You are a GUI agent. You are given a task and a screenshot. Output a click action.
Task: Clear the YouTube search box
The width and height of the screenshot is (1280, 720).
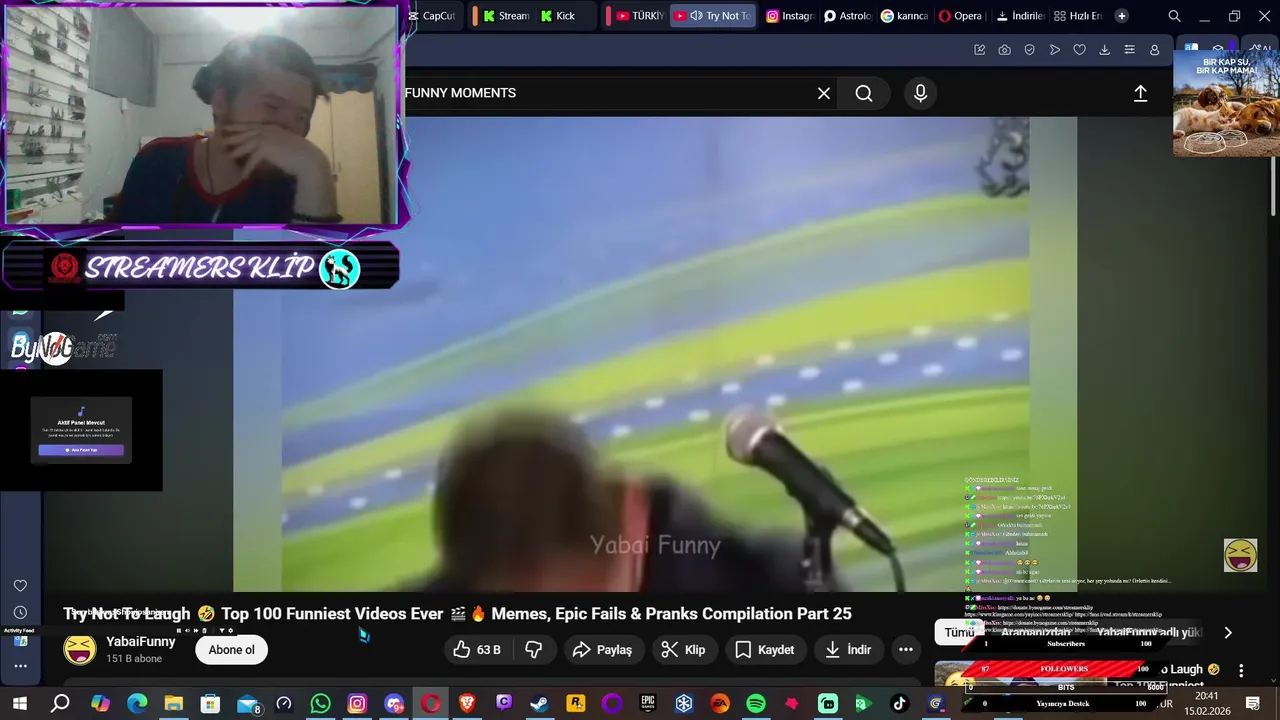pos(824,93)
